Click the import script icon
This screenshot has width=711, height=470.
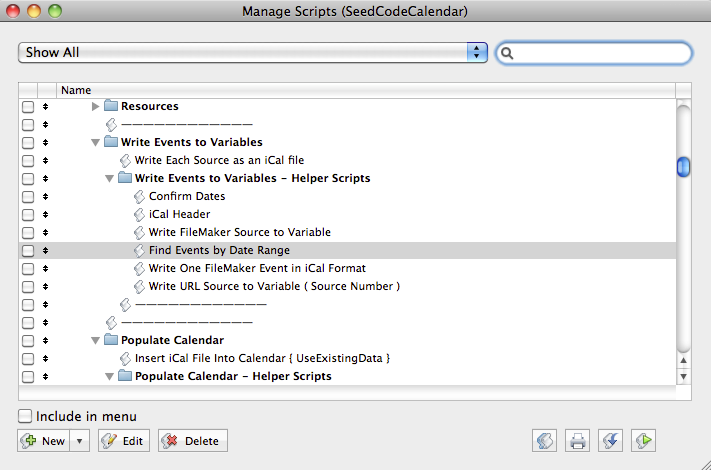pos(610,440)
